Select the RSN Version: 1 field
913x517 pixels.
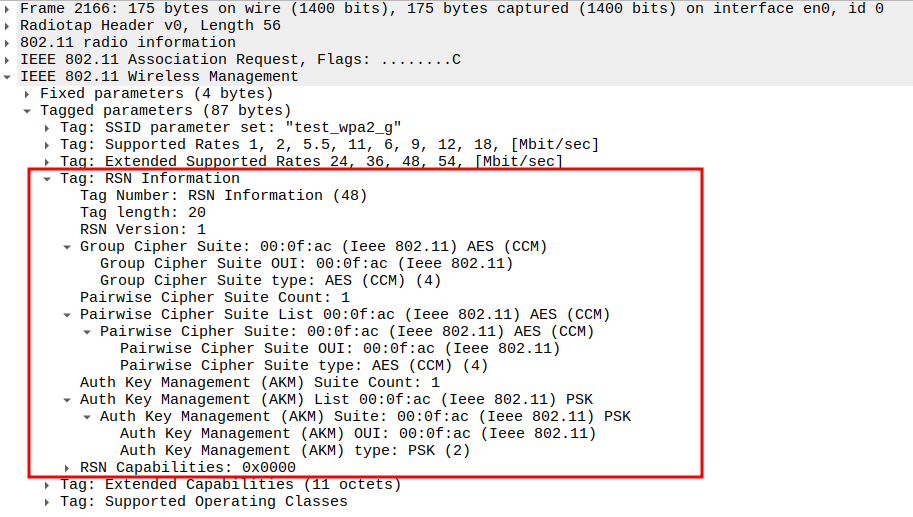pyautogui.click(x=143, y=229)
